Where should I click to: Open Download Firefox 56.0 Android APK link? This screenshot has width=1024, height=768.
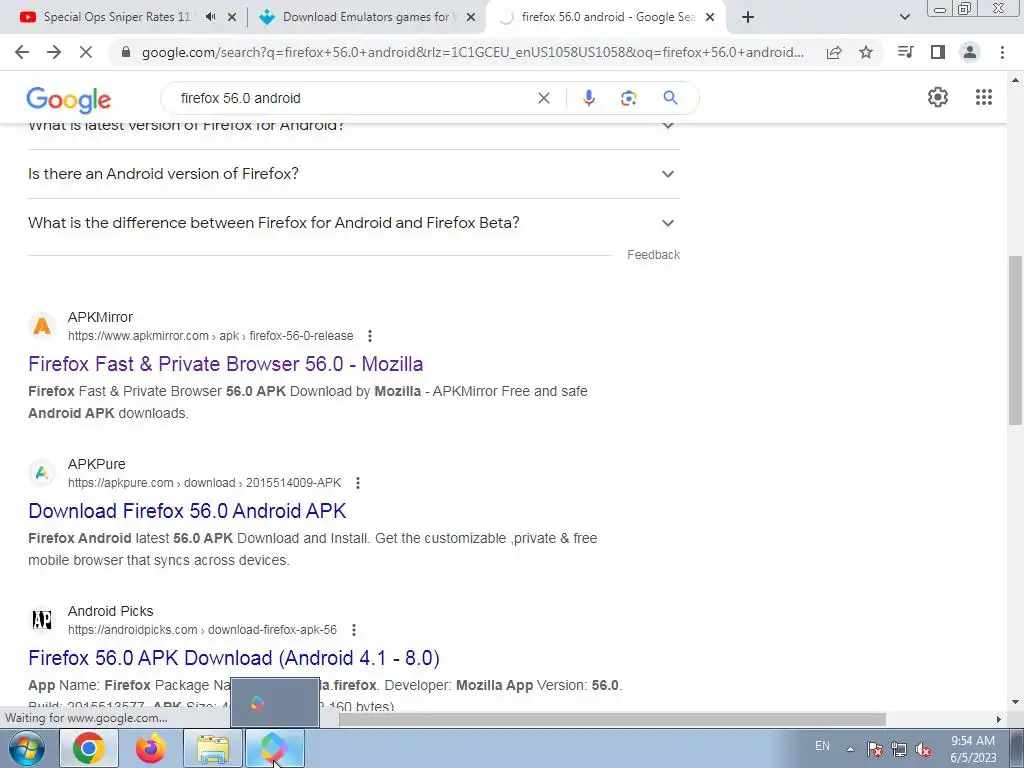pyautogui.click(x=187, y=511)
